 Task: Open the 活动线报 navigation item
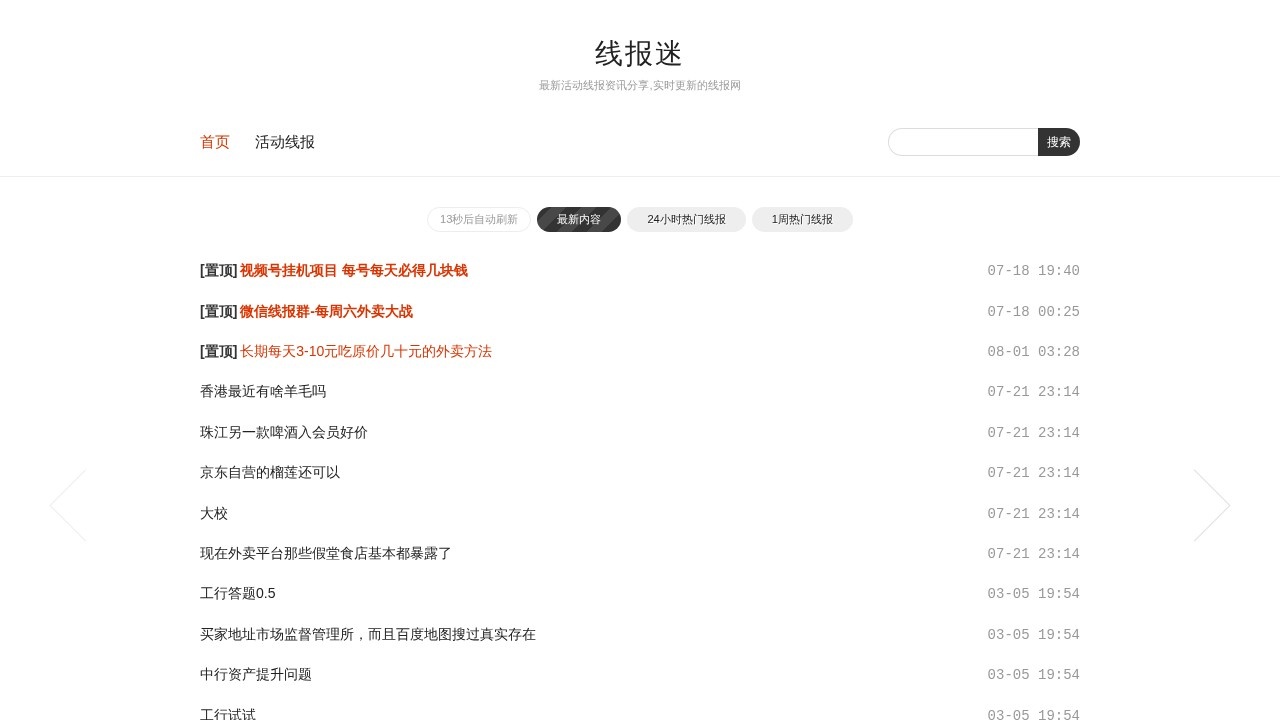(x=285, y=142)
